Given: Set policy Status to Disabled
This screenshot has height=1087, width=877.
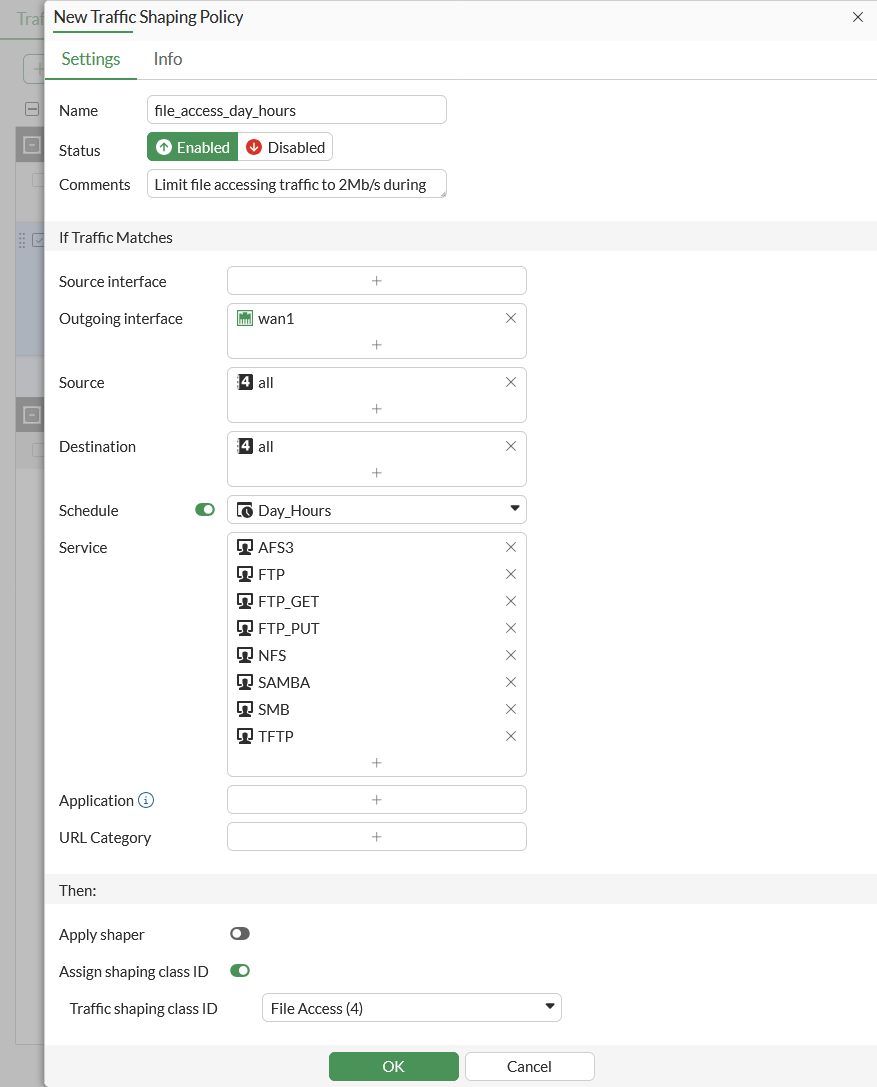Looking at the screenshot, I should [285, 146].
